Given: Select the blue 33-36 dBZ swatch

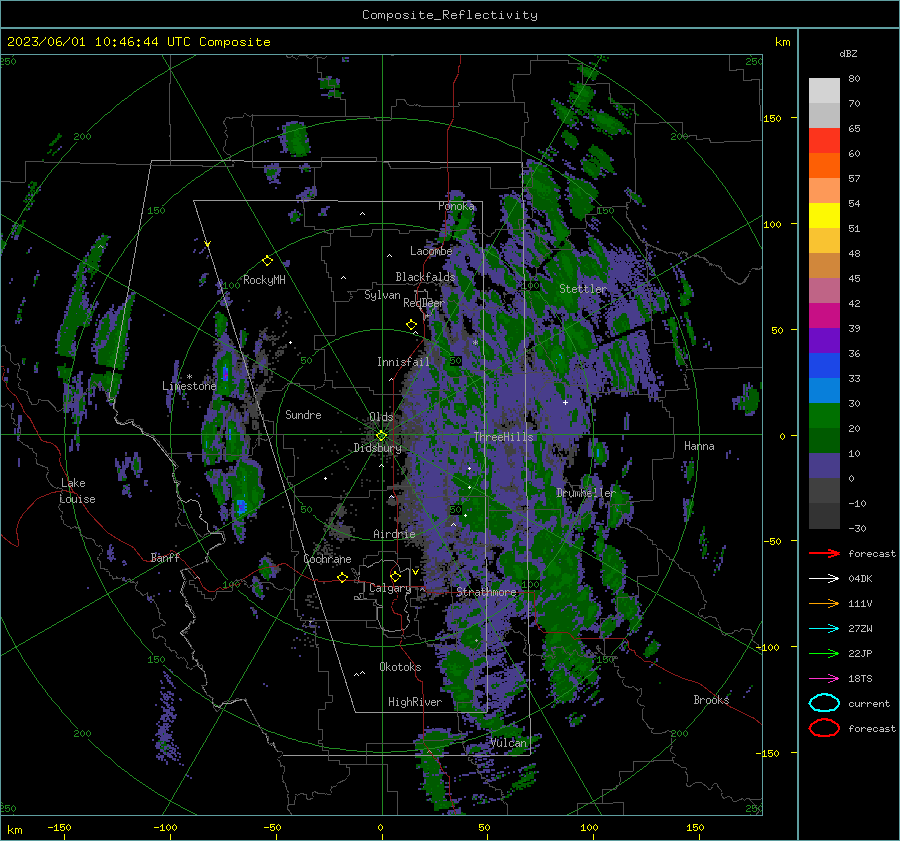Looking at the screenshot, I should point(824,366).
